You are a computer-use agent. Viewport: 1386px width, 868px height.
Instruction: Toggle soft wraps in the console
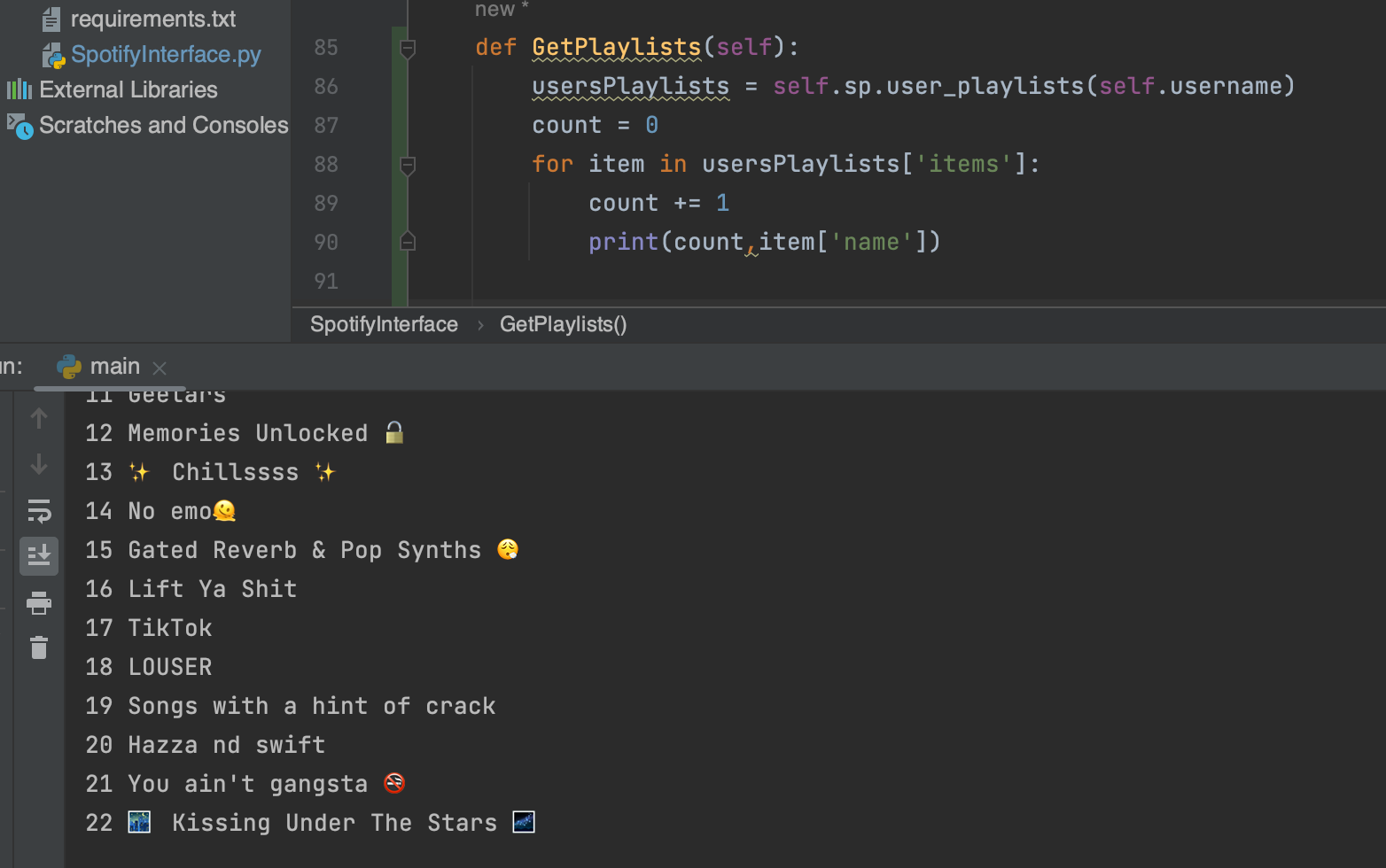(x=39, y=511)
